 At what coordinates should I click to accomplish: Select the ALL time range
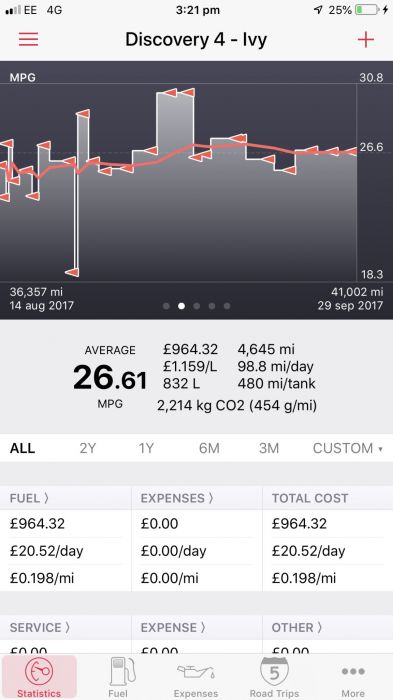coord(22,448)
